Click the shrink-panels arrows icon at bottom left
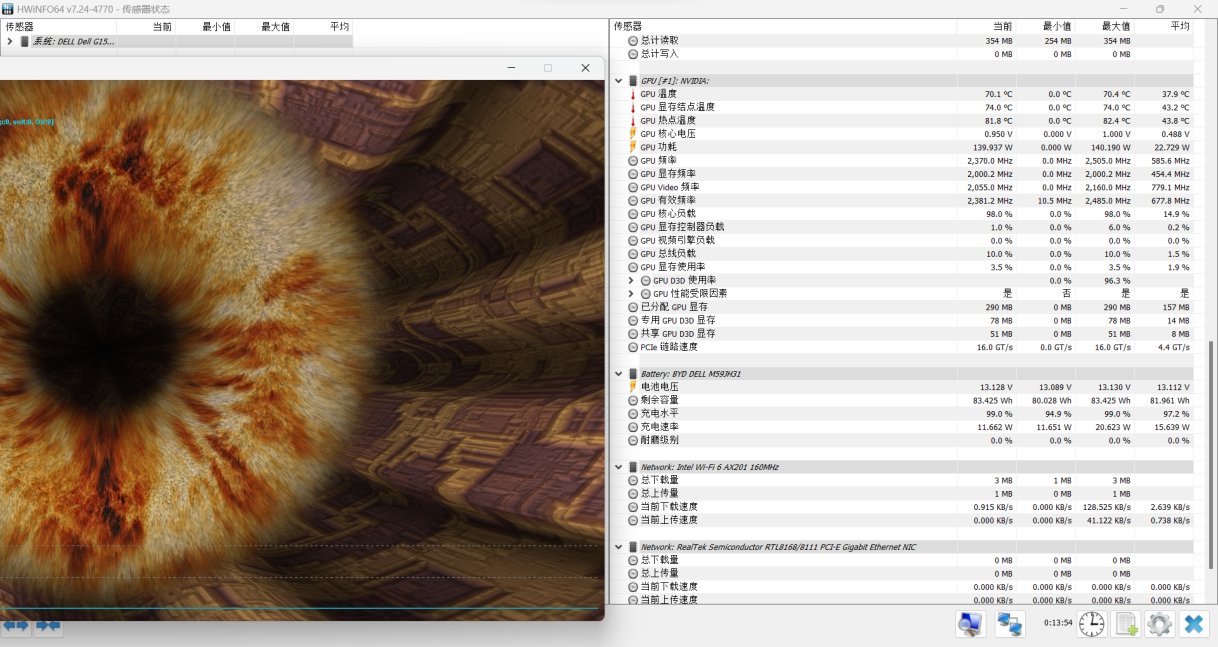 point(48,626)
